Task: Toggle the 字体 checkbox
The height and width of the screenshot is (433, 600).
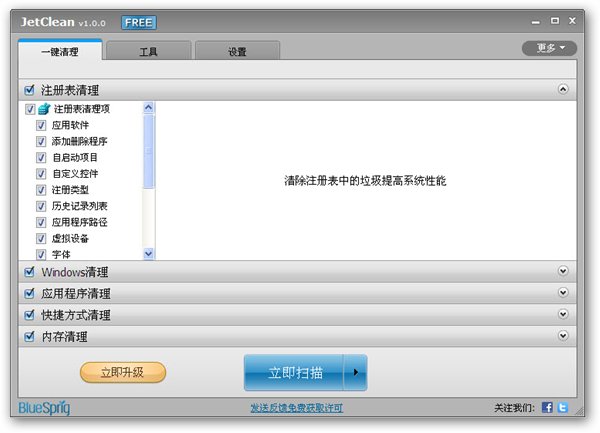Action: (41, 254)
